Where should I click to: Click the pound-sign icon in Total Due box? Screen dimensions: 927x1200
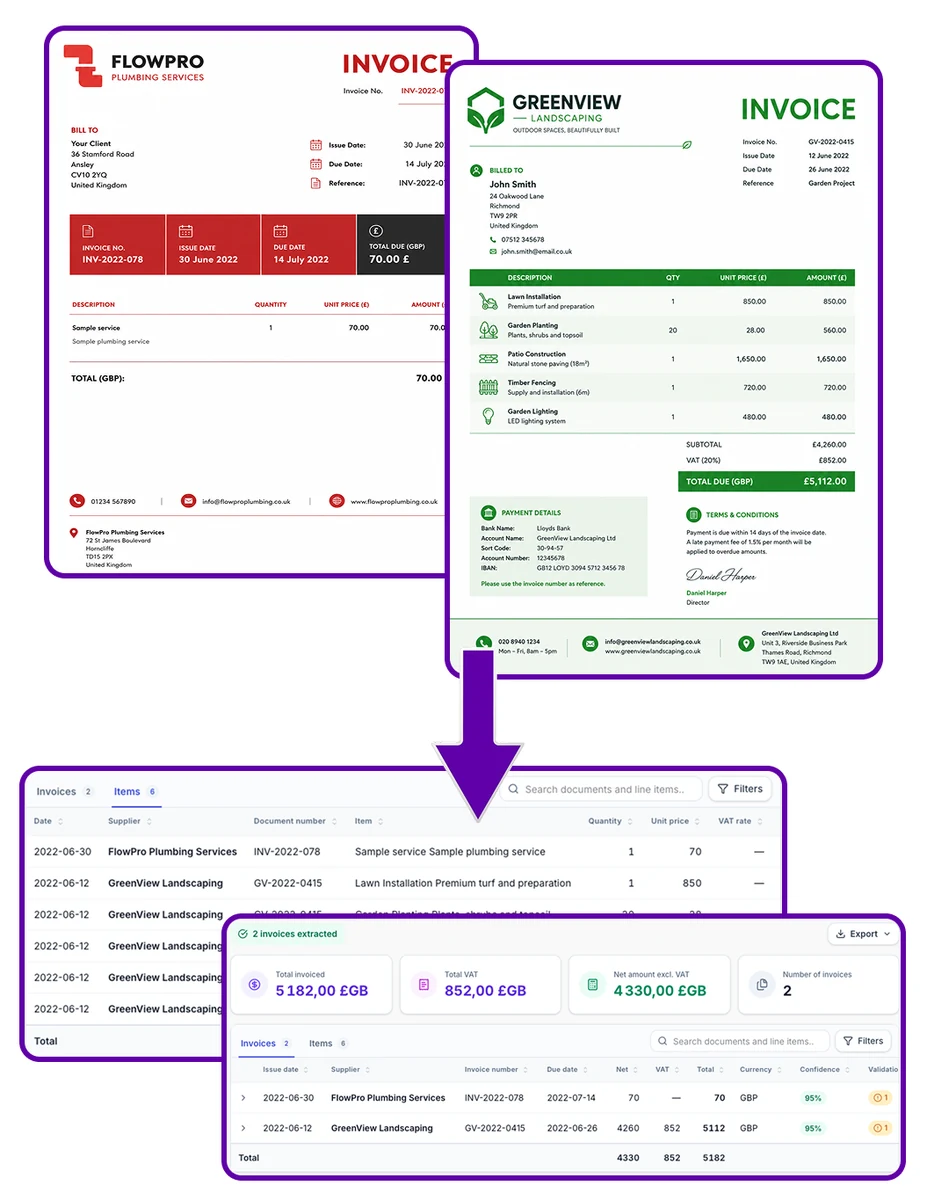[x=376, y=231]
